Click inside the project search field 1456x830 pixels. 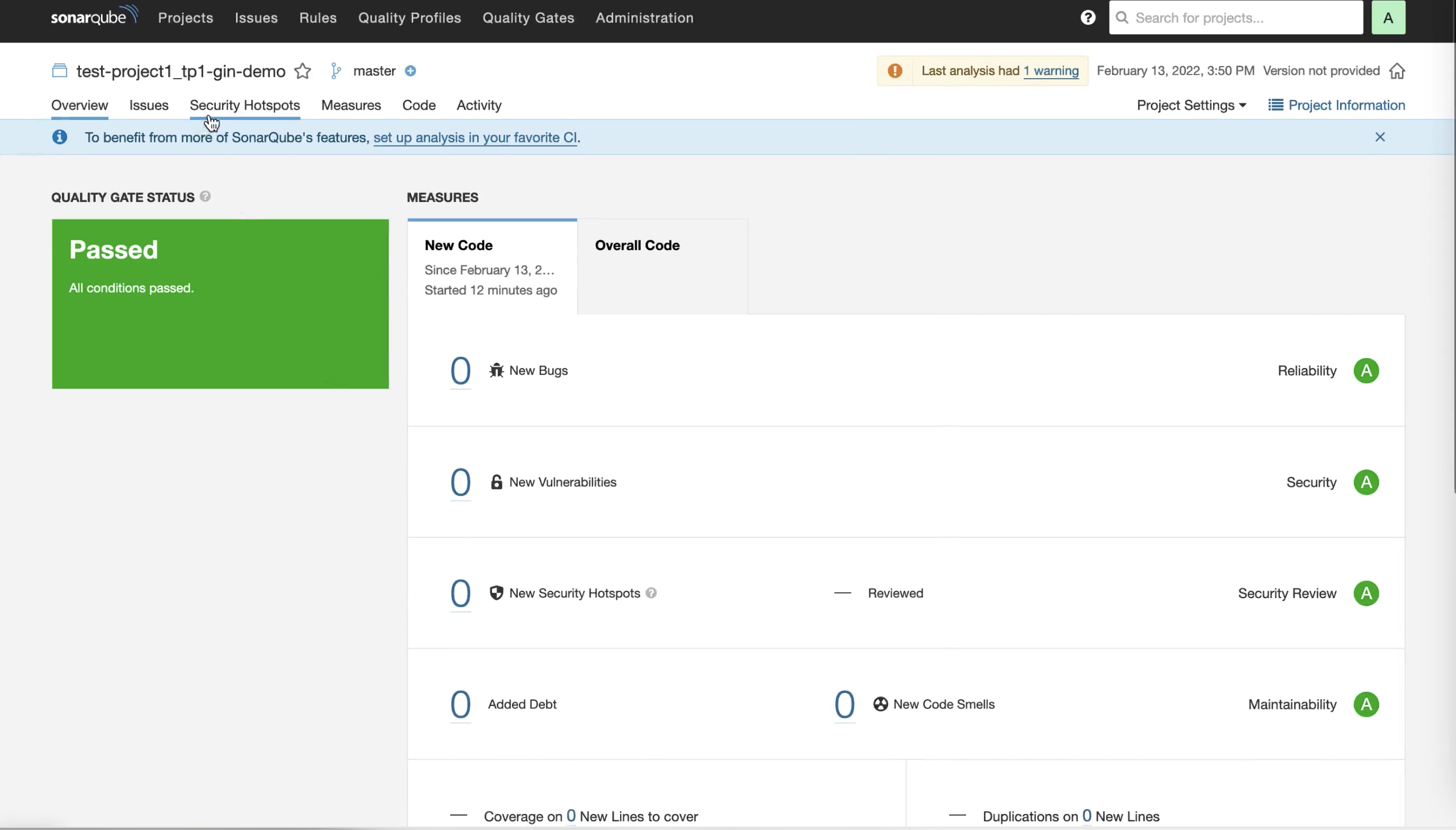coord(1234,17)
